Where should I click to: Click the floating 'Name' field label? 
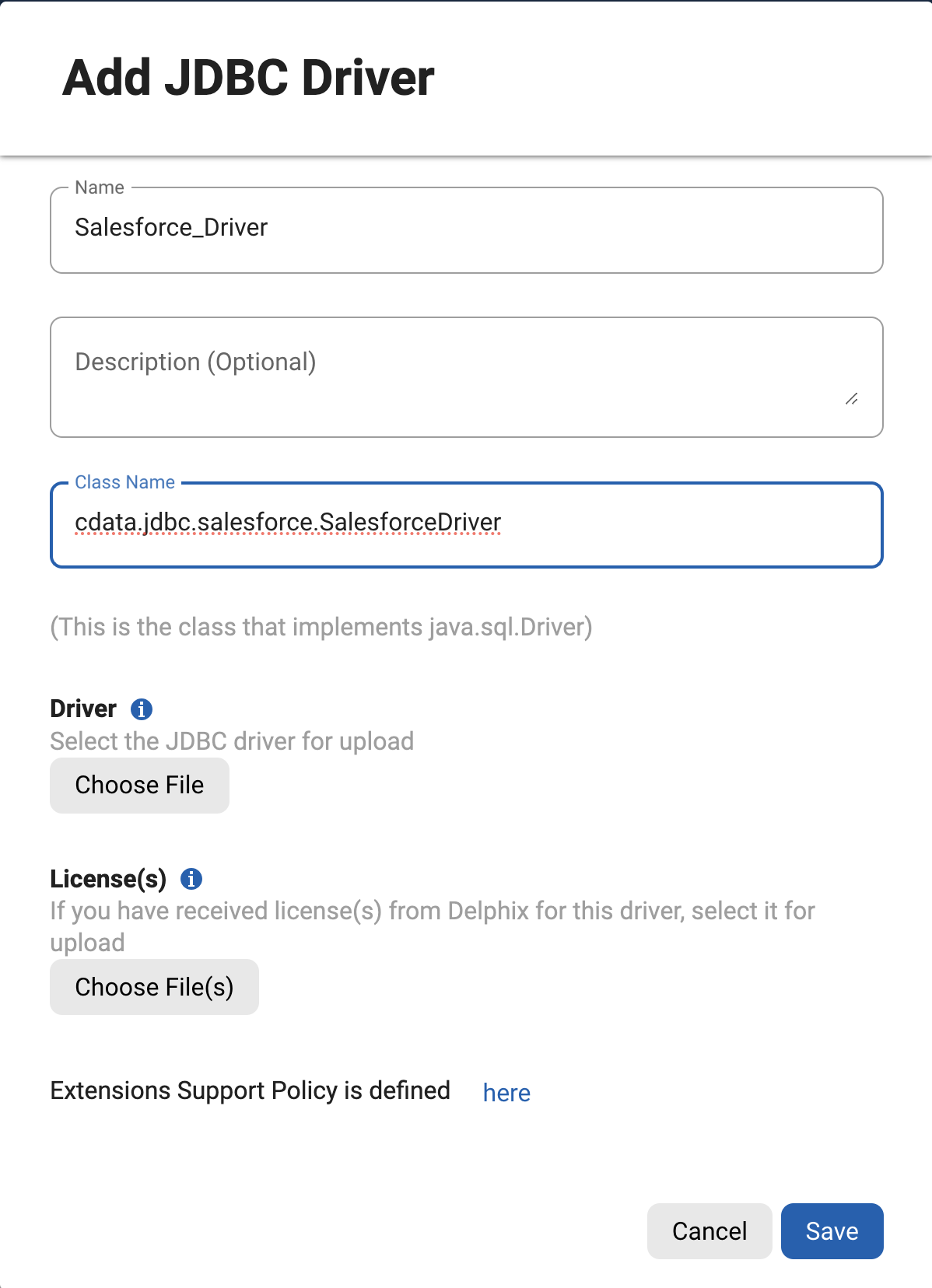pyautogui.click(x=100, y=187)
